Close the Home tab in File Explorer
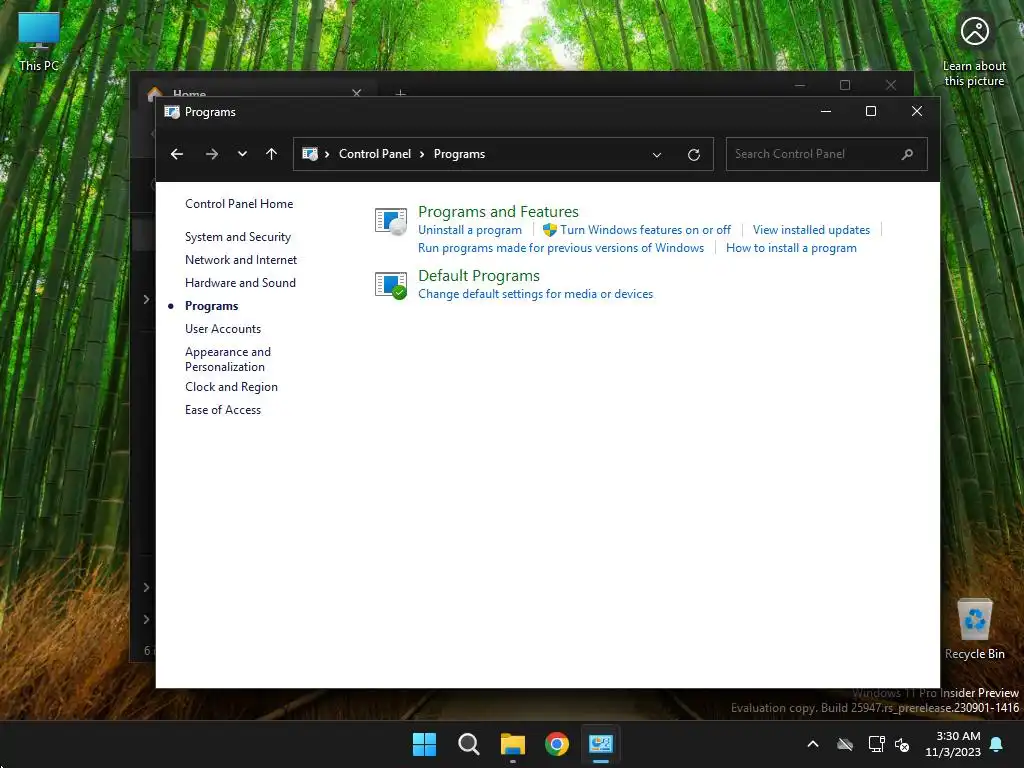The height and width of the screenshot is (768, 1024). pyautogui.click(x=357, y=93)
